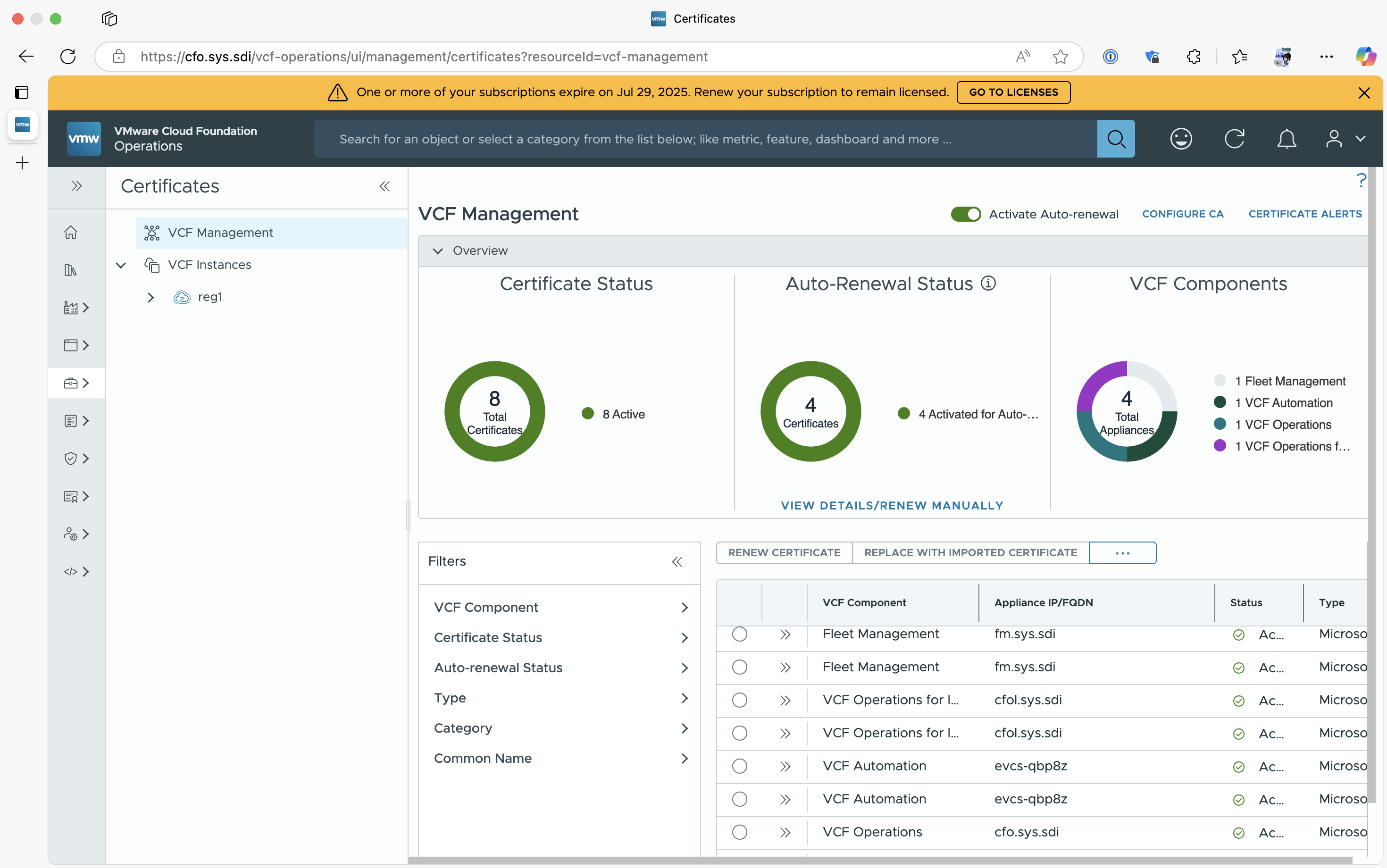Open CERTIFICATE ALERTS
The width and height of the screenshot is (1387, 868).
(x=1305, y=214)
